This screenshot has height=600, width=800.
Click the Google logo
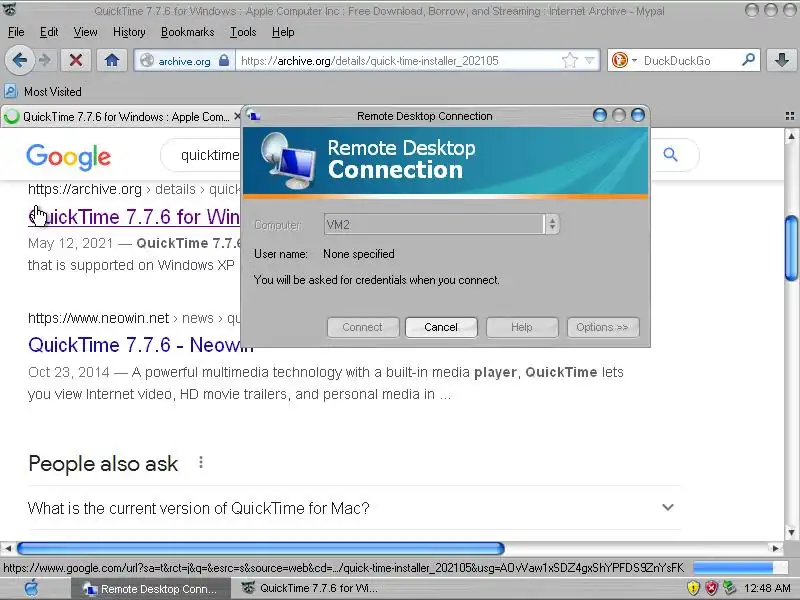(x=68, y=156)
